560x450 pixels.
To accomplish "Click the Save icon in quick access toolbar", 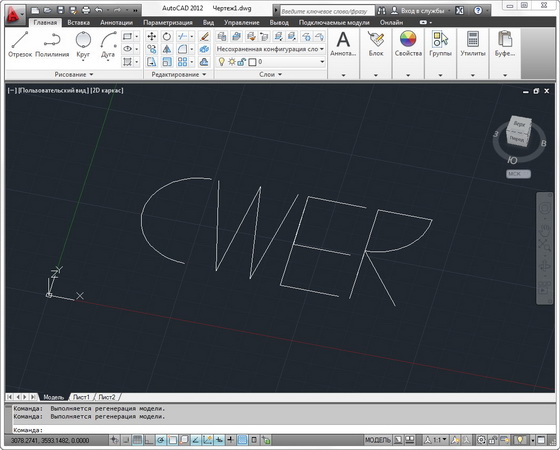I will tap(60, 10).
